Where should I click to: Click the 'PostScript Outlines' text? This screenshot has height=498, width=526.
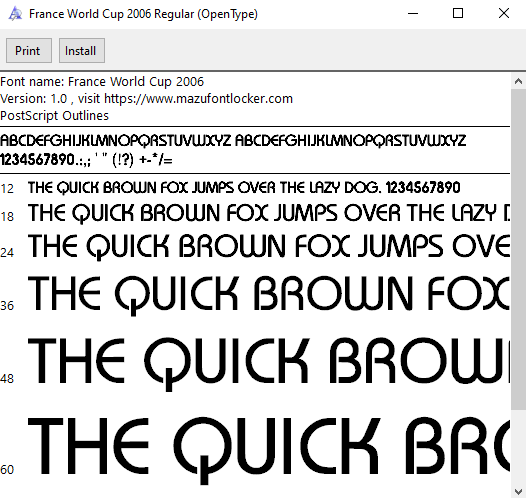coord(54,116)
